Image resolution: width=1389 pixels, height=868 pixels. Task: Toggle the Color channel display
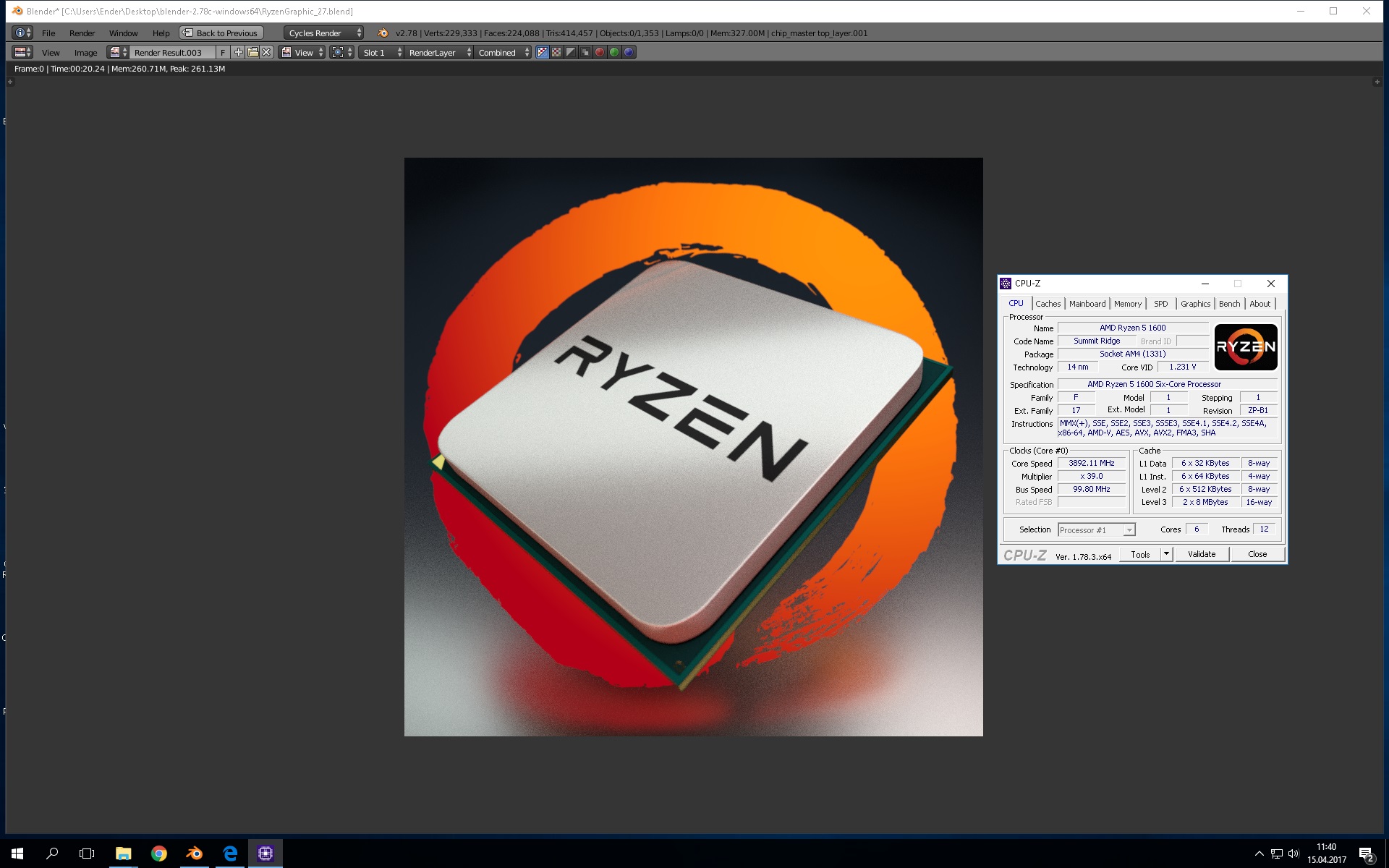(556, 52)
